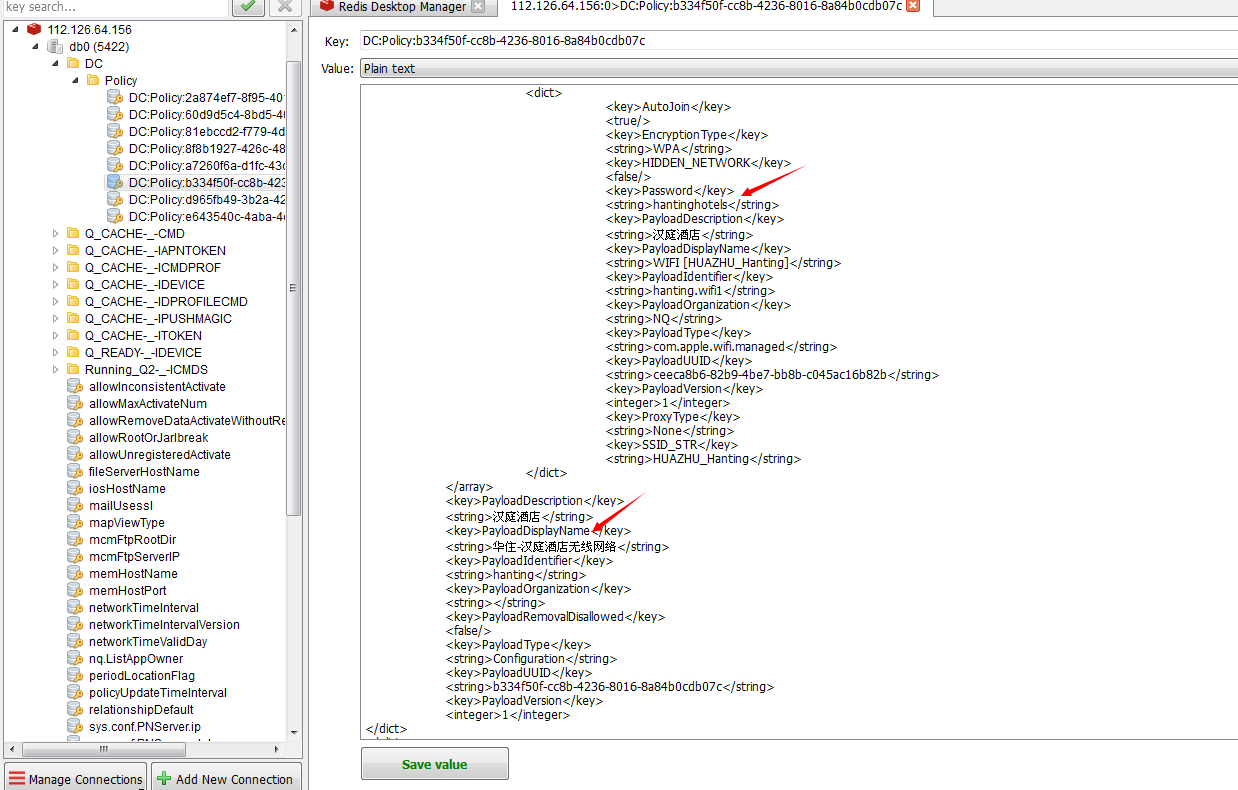Expand the Q_CACHE-_-IPUSHMAGIC folder
1238x790 pixels.
tap(56, 318)
